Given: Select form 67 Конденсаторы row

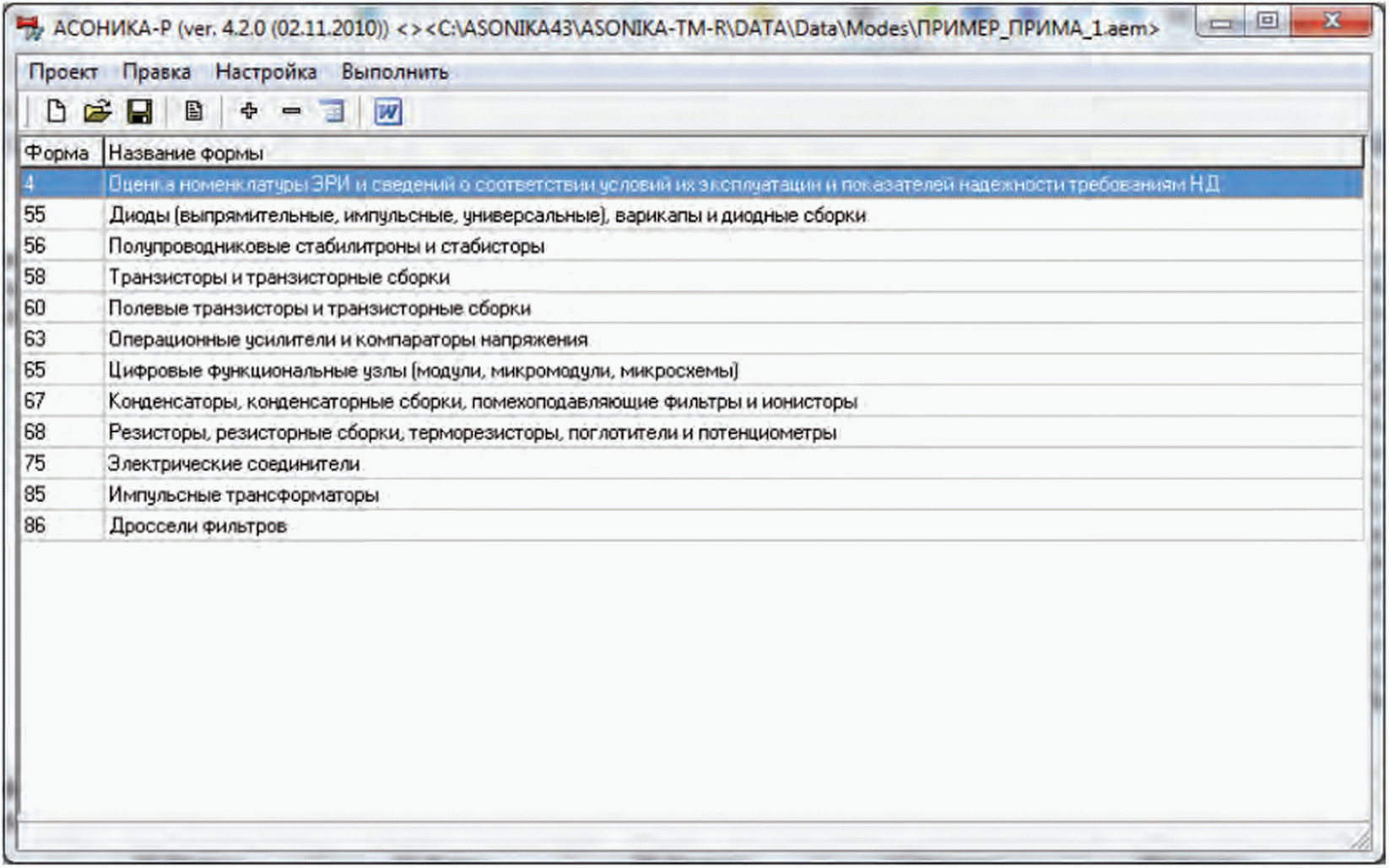Looking at the screenshot, I should (691, 402).
